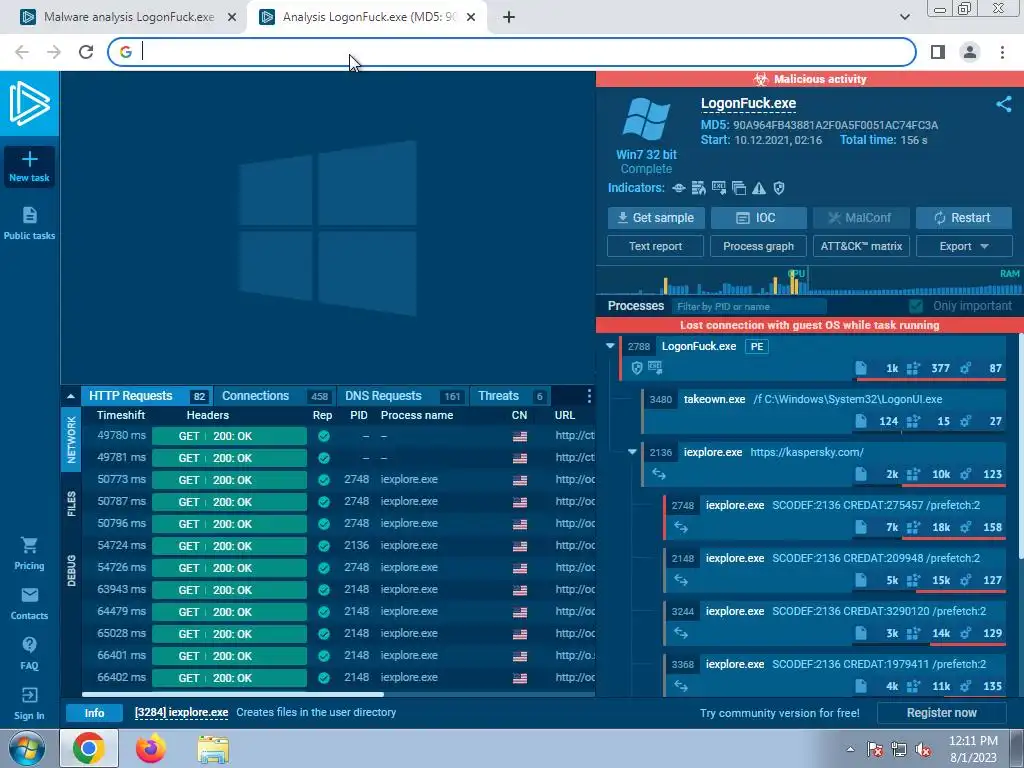The height and width of the screenshot is (768, 1024).
Task: Click files icon of LogonFuck.exe process
Action: (x=861, y=368)
